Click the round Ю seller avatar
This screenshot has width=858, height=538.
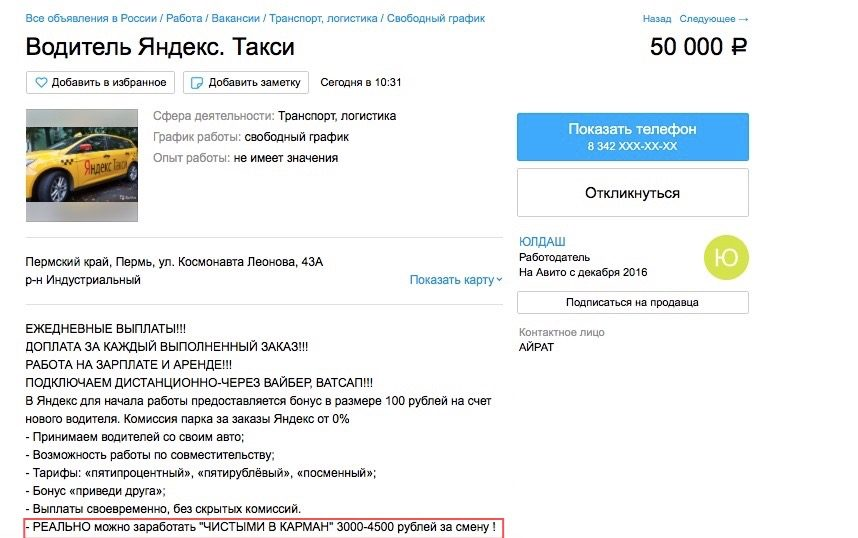coord(726,258)
